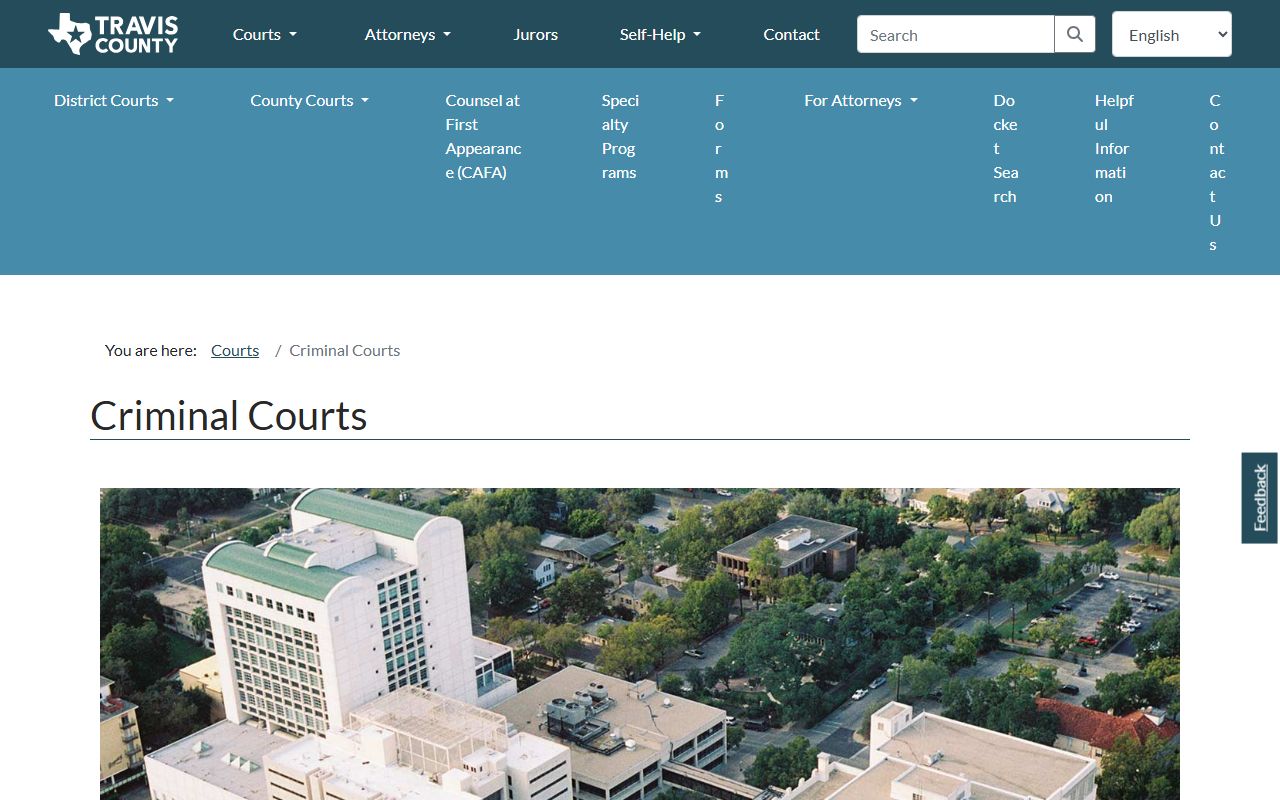Open the English language selector
Image resolution: width=1280 pixels, height=800 pixels.
pyautogui.click(x=1172, y=34)
